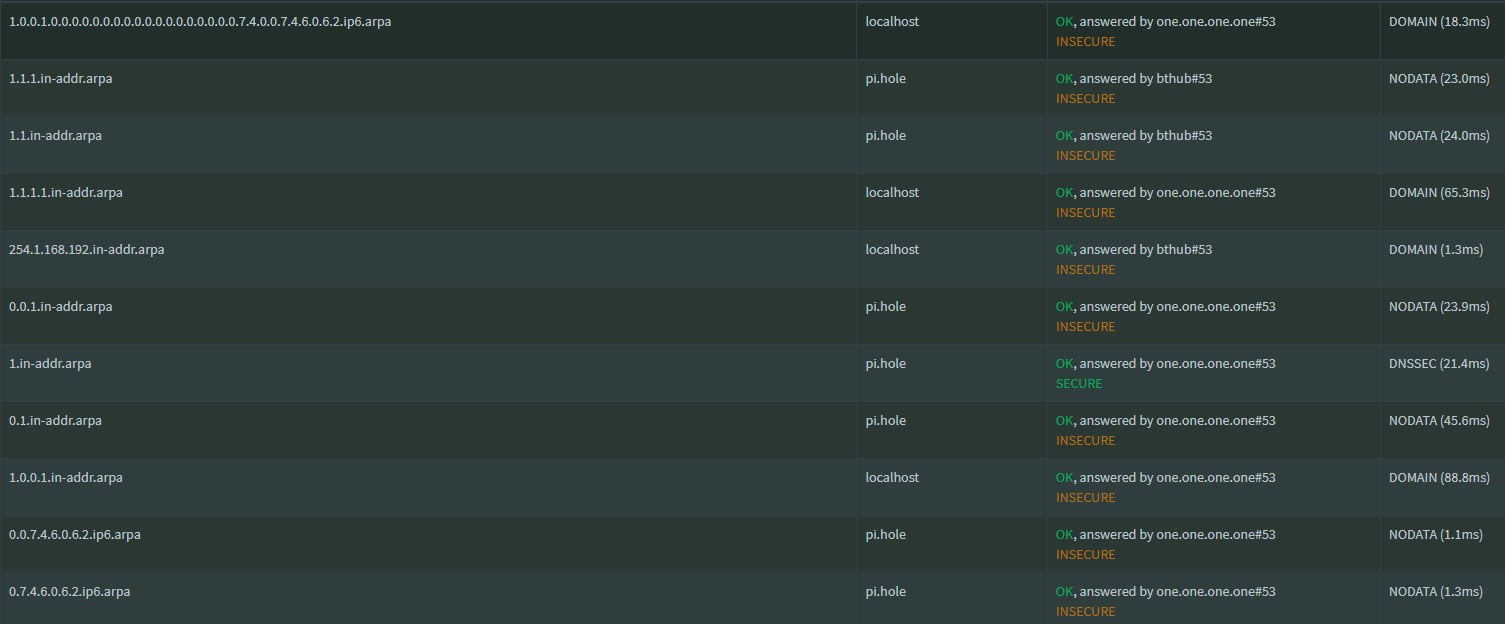Click the DOMAIN (88.8ms) reply cell
1505x624 pixels.
[x=1439, y=477]
